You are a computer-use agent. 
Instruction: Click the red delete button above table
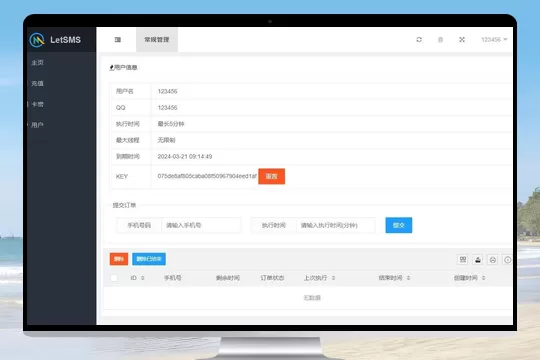(119, 259)
